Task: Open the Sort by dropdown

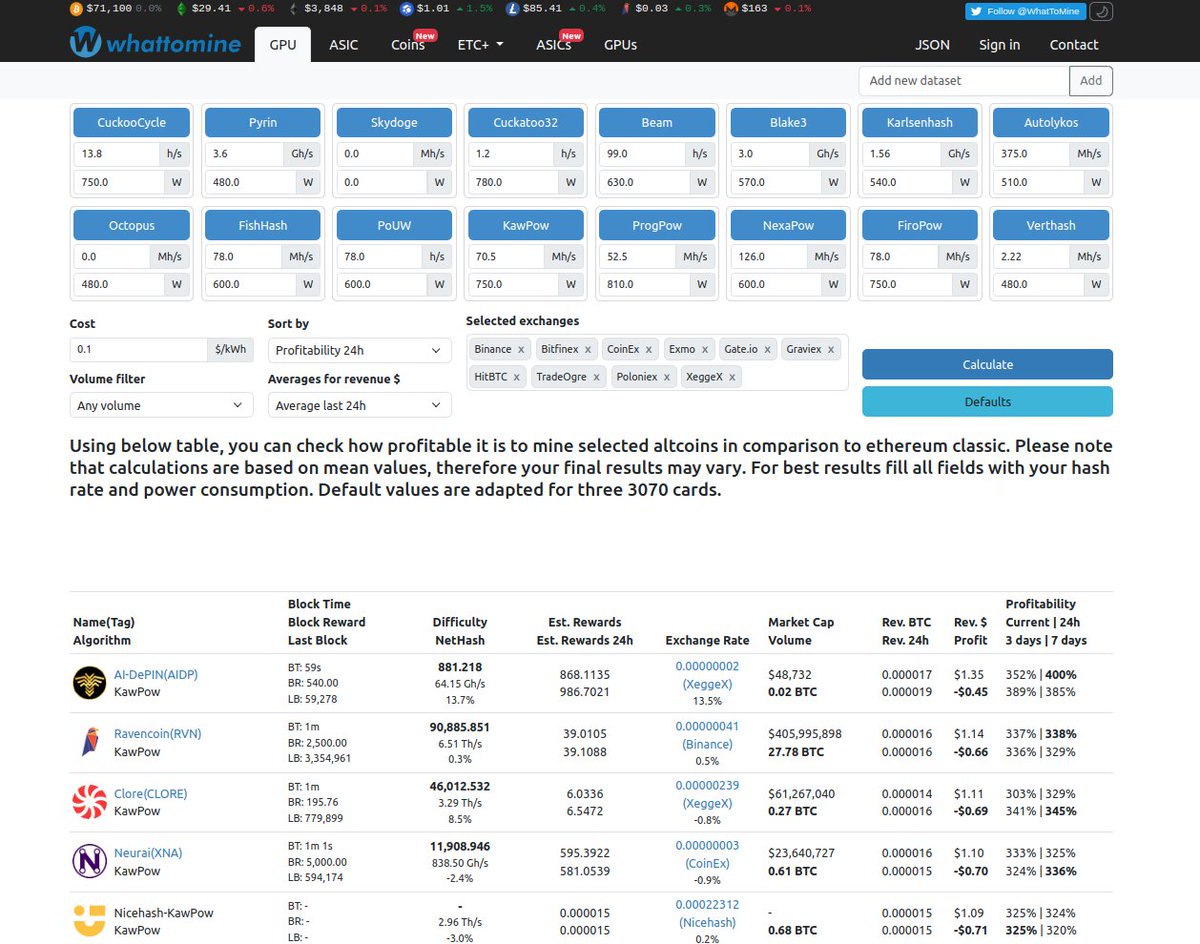Action: coord(359,350)
